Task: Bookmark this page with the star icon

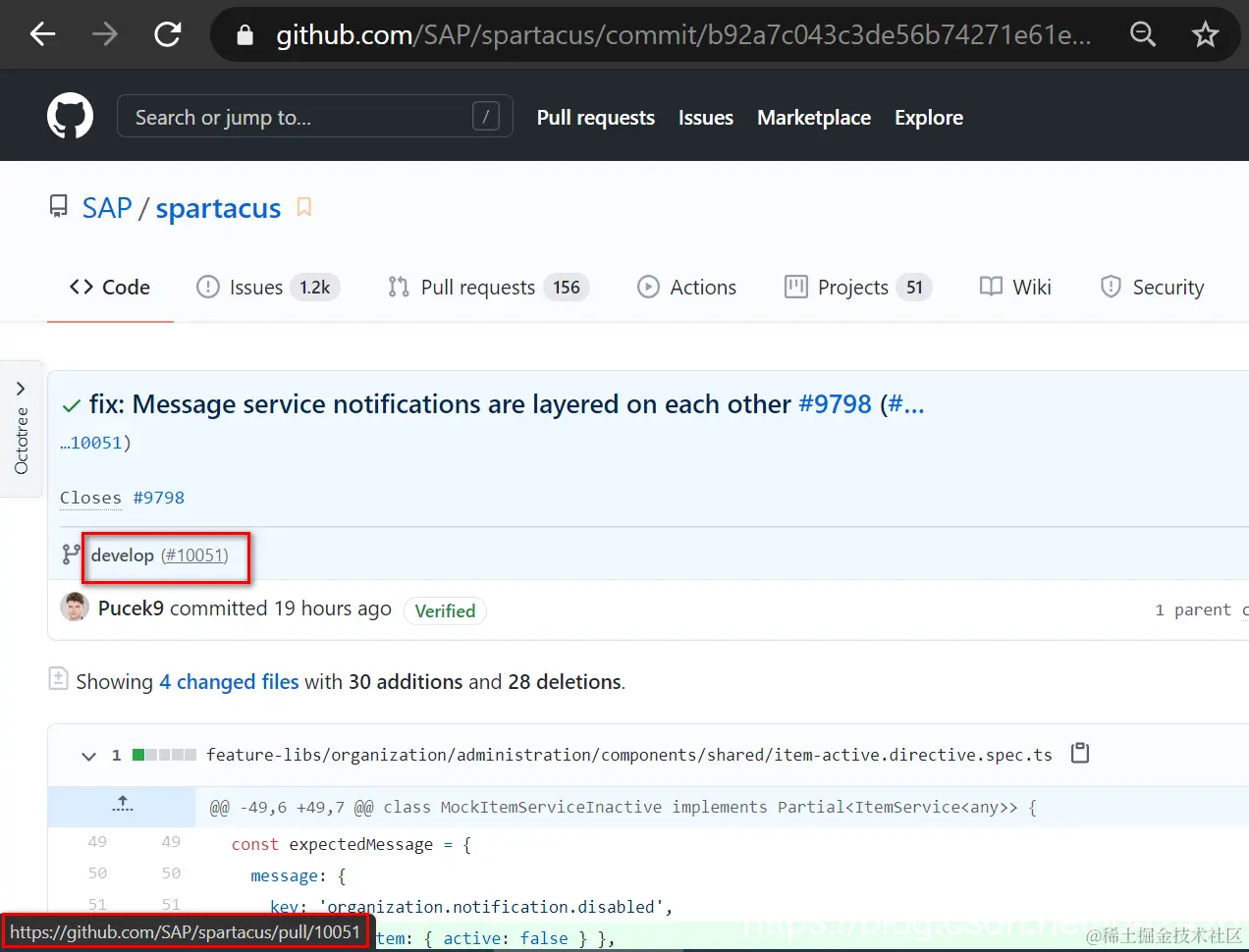Action: click(1205, 35)
